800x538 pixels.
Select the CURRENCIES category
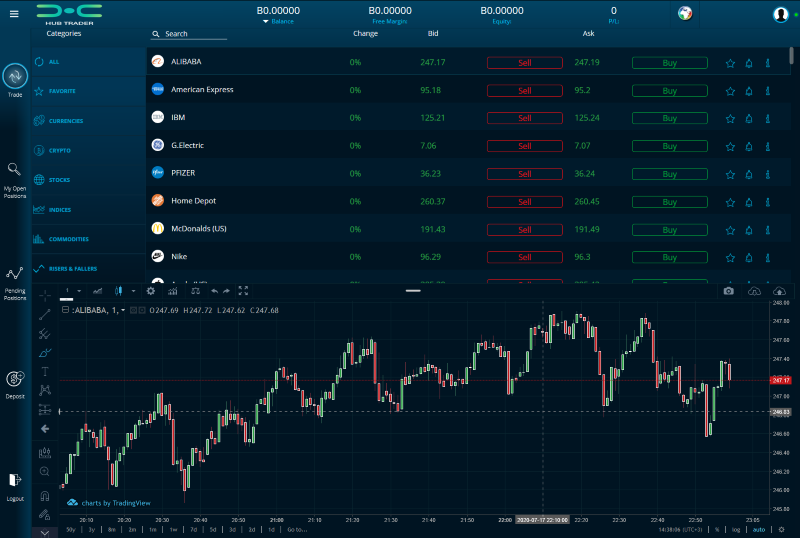[x=89, y=121]
